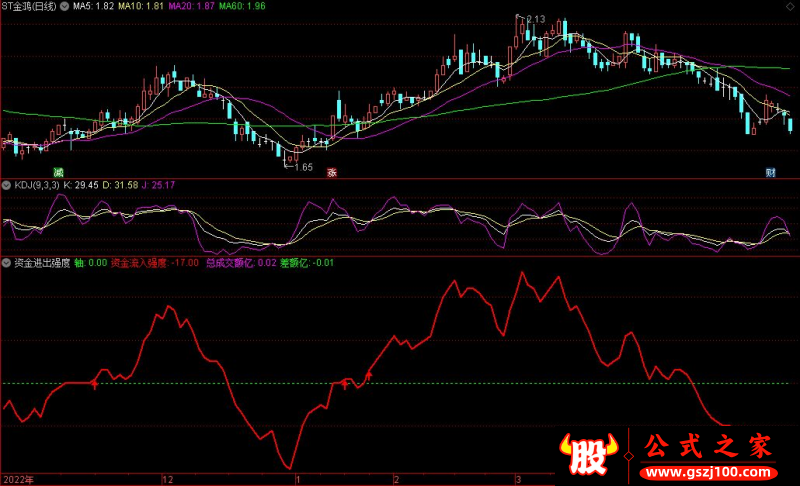Click the 2022年 date axis label

point(18,479)
